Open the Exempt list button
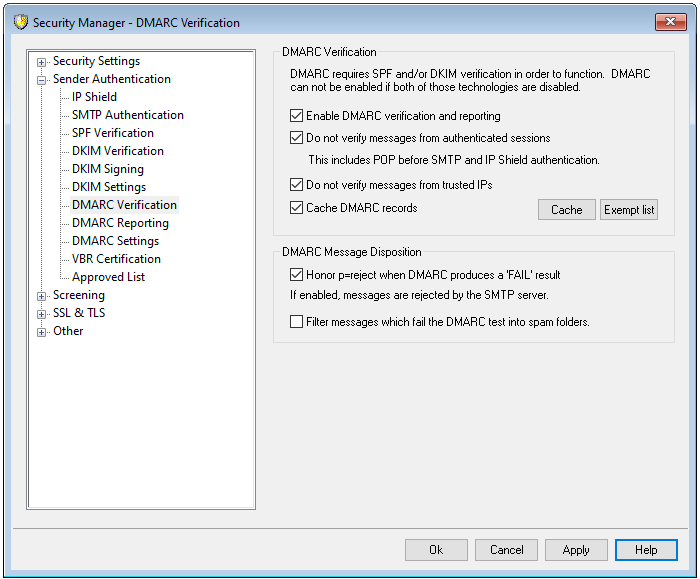 click(628, 210)
